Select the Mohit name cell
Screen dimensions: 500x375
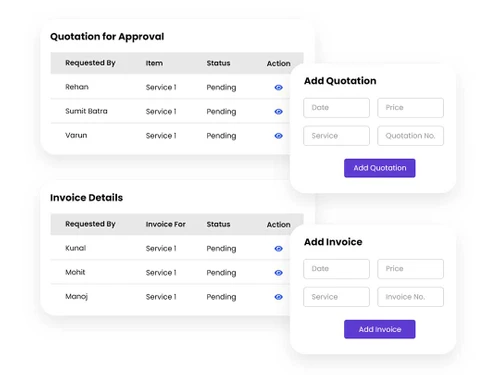pyautogui.click(x=75, y=272)
